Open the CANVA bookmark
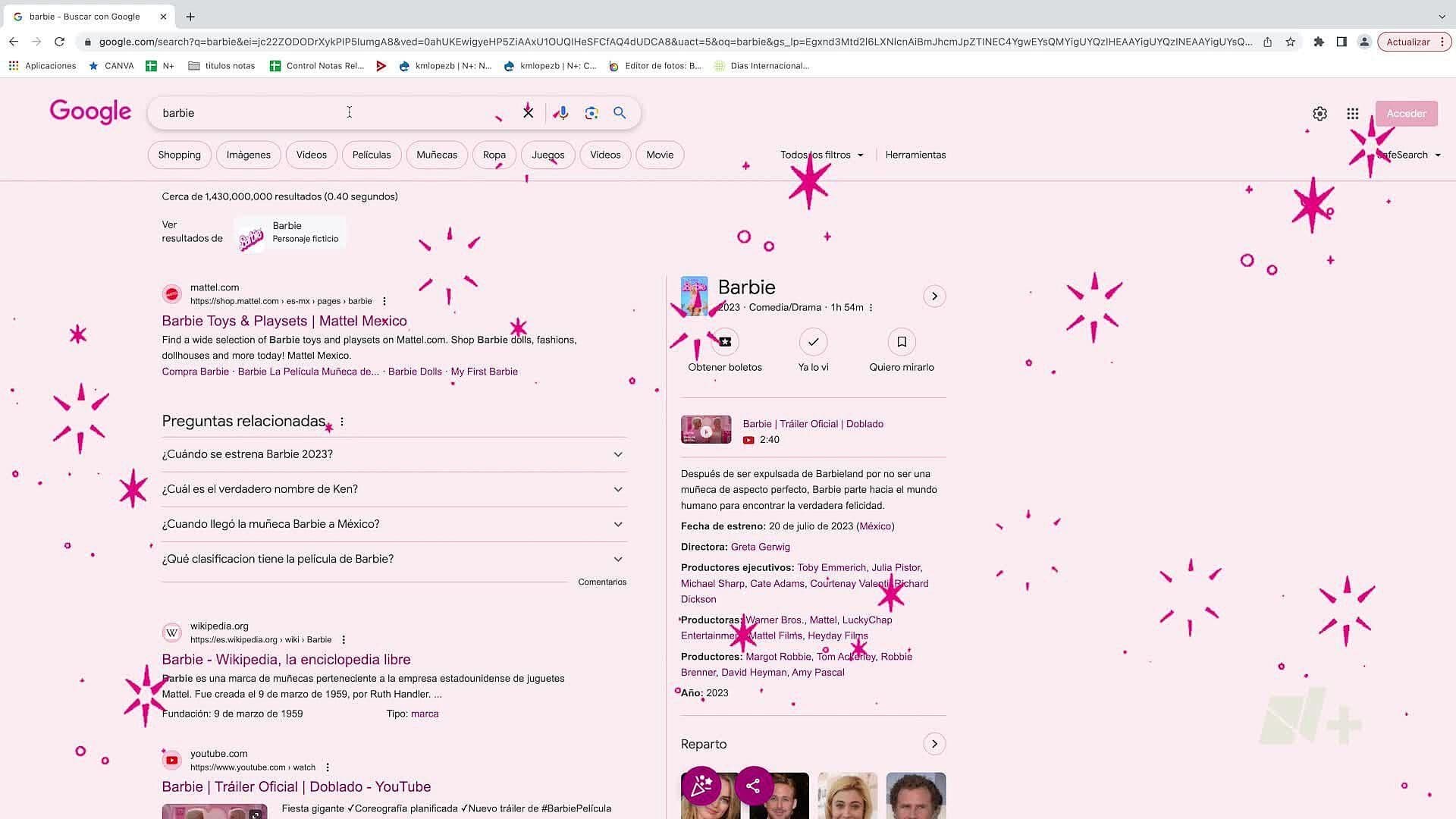Image resolution: width=1456 pixels, height=819 pixels. click(x=111, y=66)
